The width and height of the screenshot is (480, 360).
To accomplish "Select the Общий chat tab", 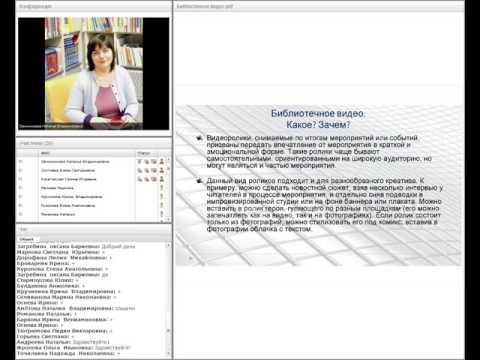I will coord(27,239).
